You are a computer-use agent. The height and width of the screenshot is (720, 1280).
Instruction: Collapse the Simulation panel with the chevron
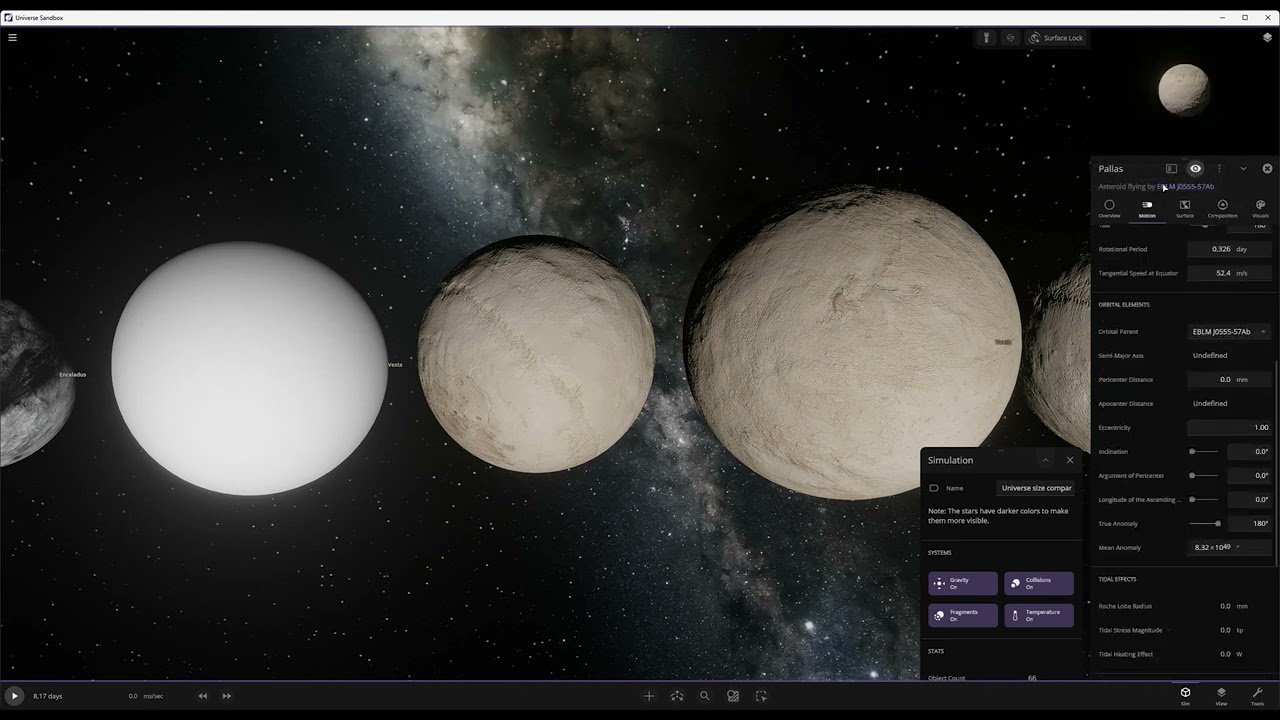point(1046,460)
